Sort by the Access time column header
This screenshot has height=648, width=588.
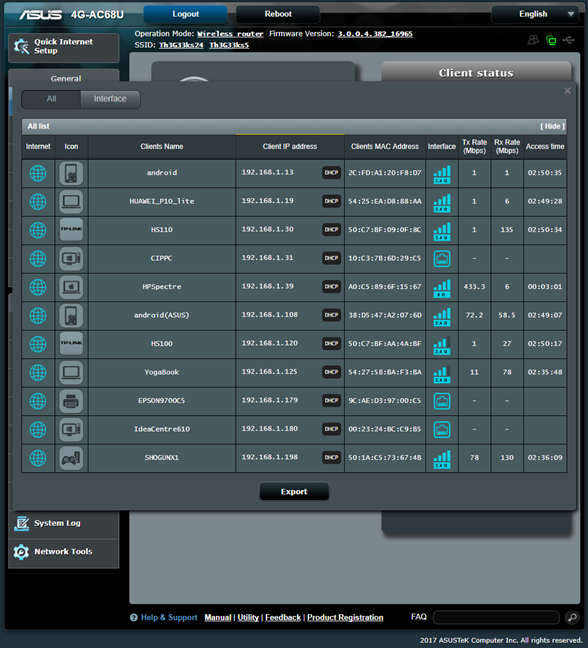[545, 147]
